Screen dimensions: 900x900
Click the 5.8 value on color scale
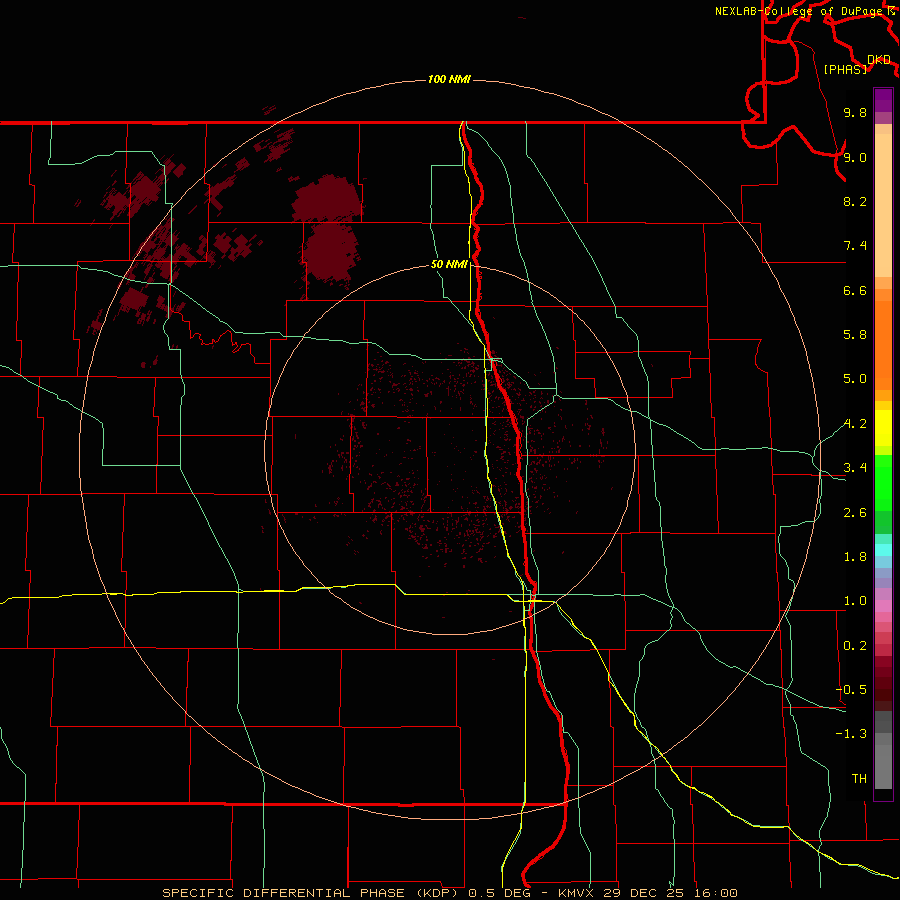(855, 335)
